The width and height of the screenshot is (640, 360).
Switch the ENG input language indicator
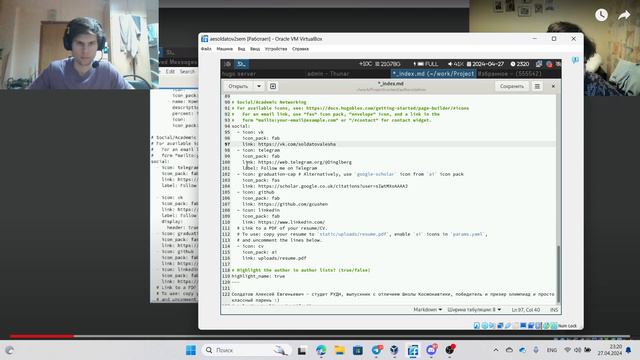tap(551, 350)
